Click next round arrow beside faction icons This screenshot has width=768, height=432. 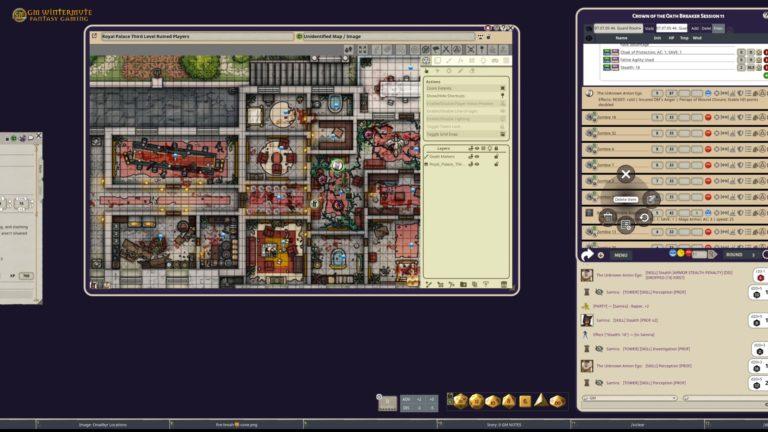pos(713,254)
